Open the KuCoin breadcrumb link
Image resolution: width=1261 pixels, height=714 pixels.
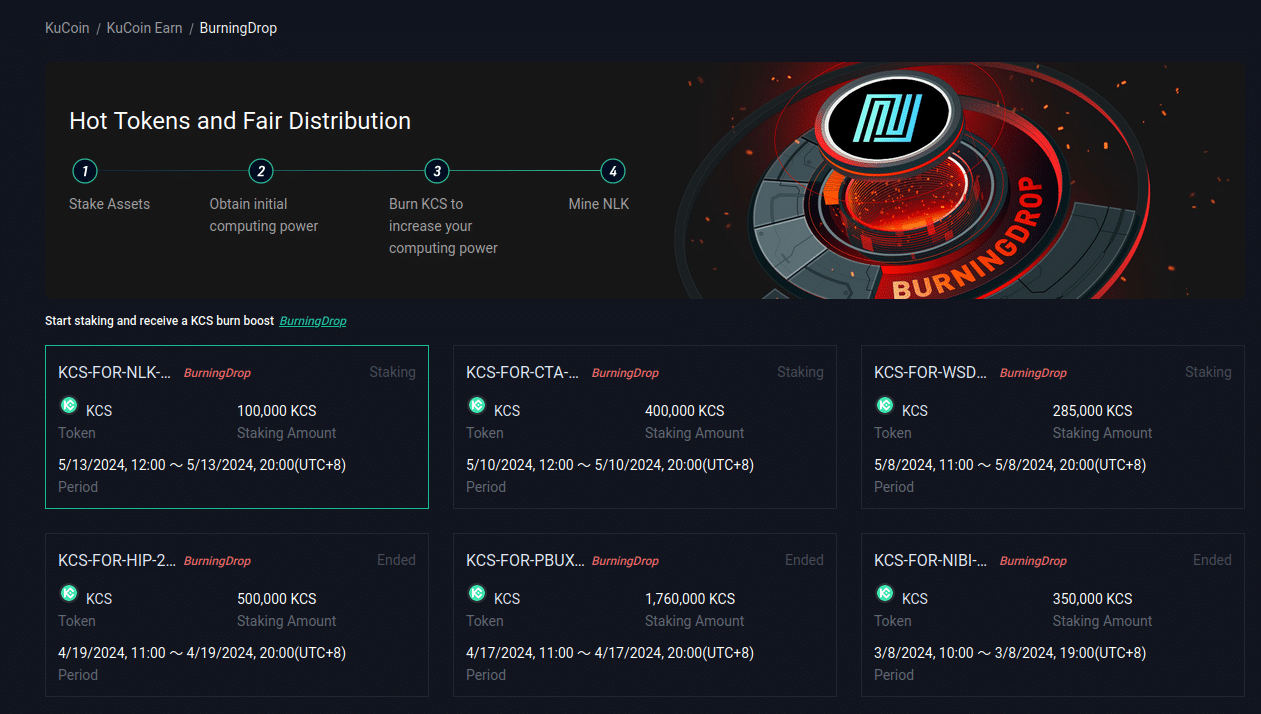click(68, 28)
